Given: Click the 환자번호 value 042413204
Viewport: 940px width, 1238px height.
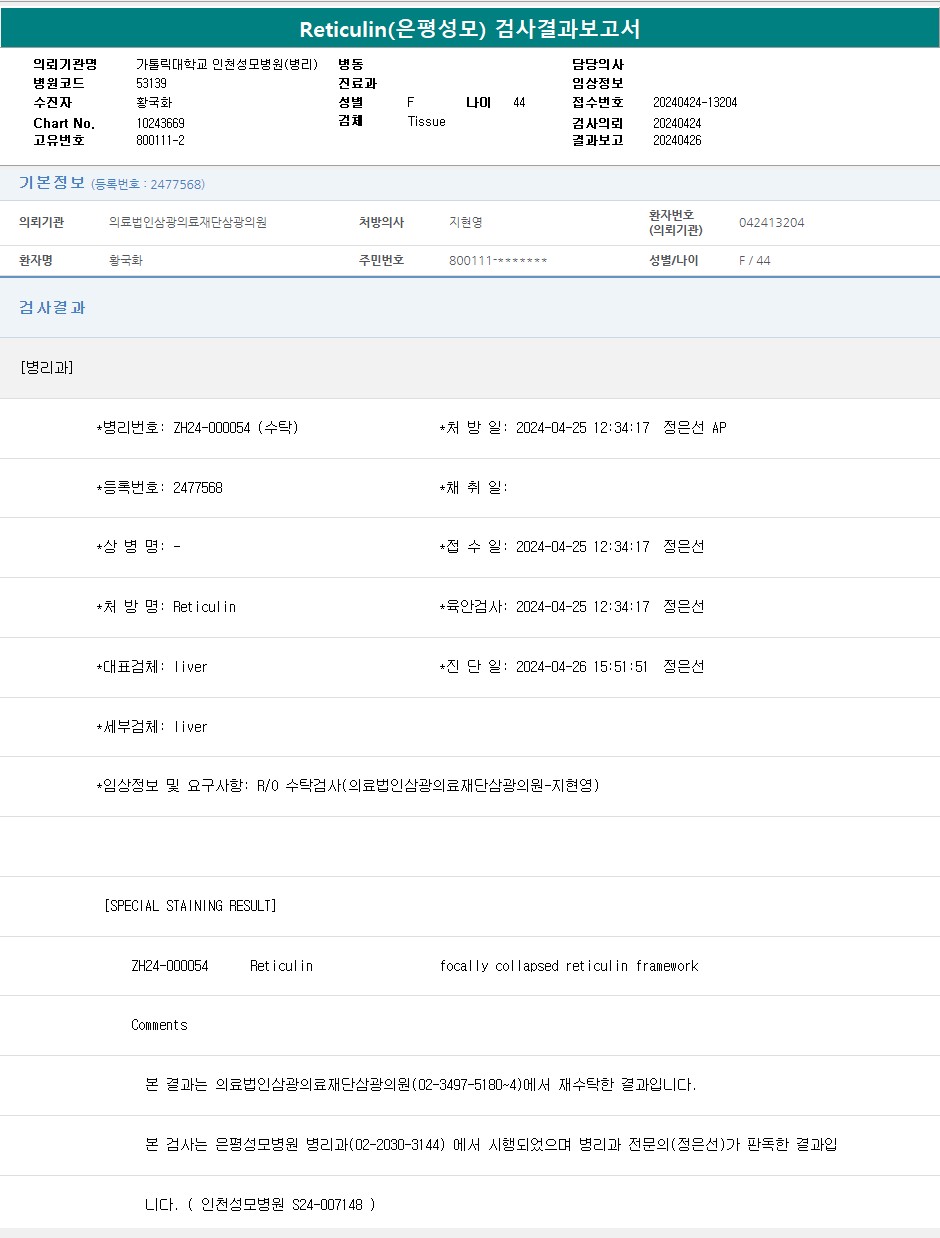Looking at the screenshot, I should (x=771, y=222).
